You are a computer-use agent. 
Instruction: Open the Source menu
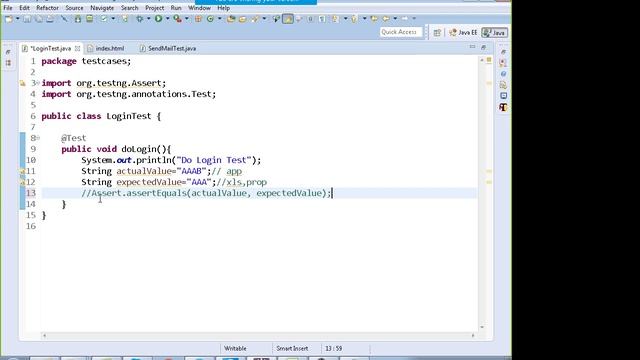point(74,8)
